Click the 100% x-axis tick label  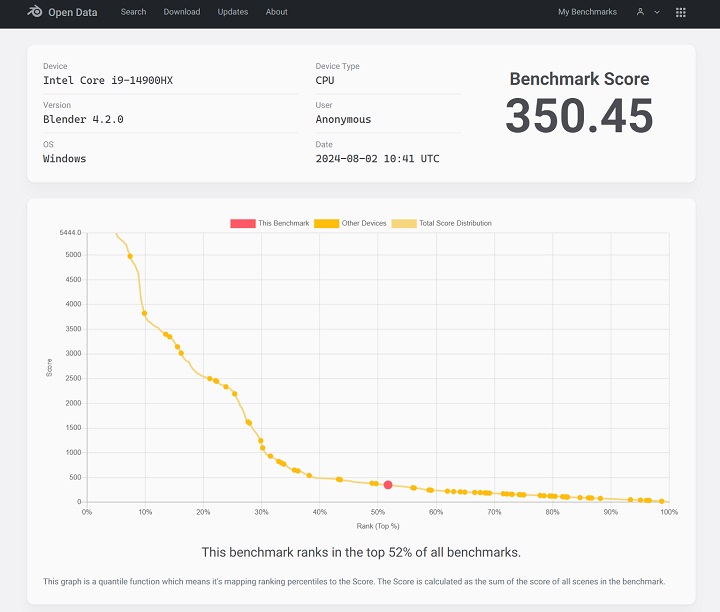(669, 512)
